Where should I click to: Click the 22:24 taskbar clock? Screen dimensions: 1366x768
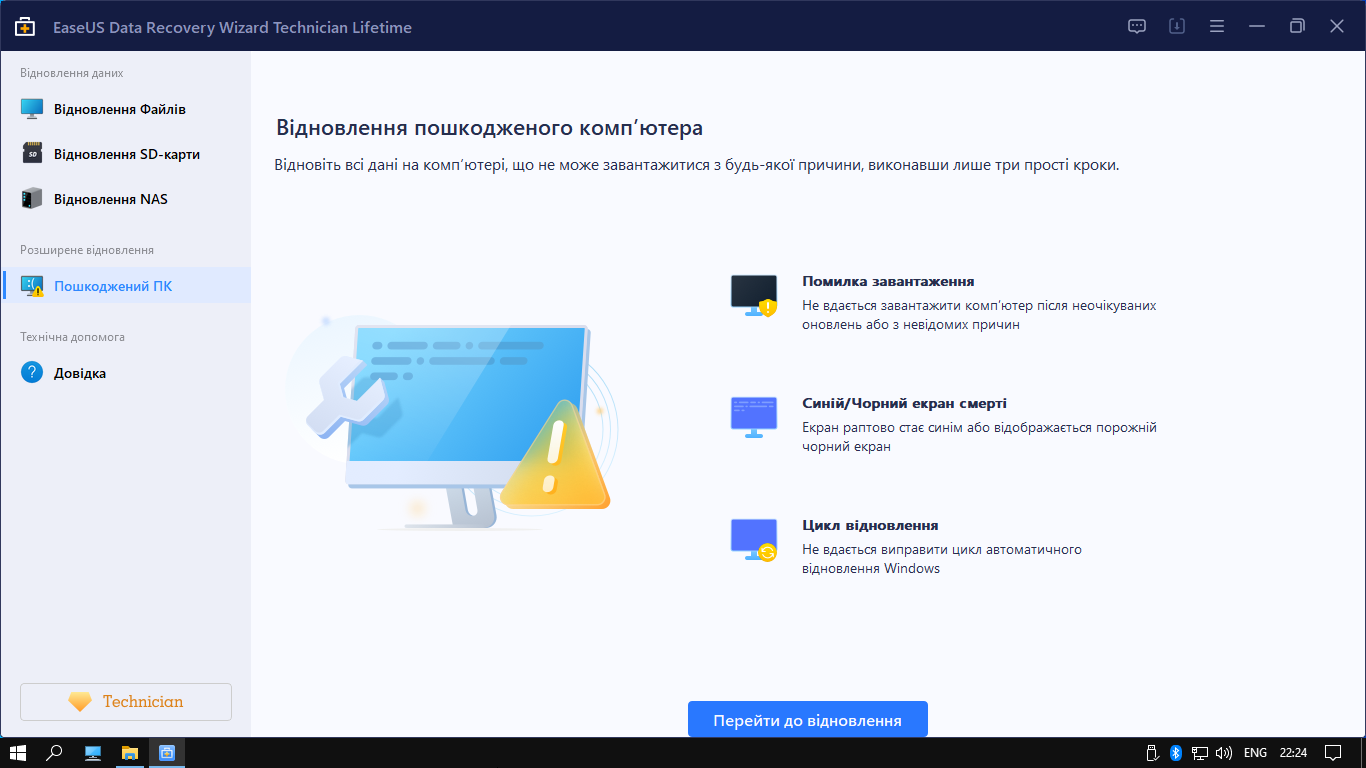tap(1293, 753)
